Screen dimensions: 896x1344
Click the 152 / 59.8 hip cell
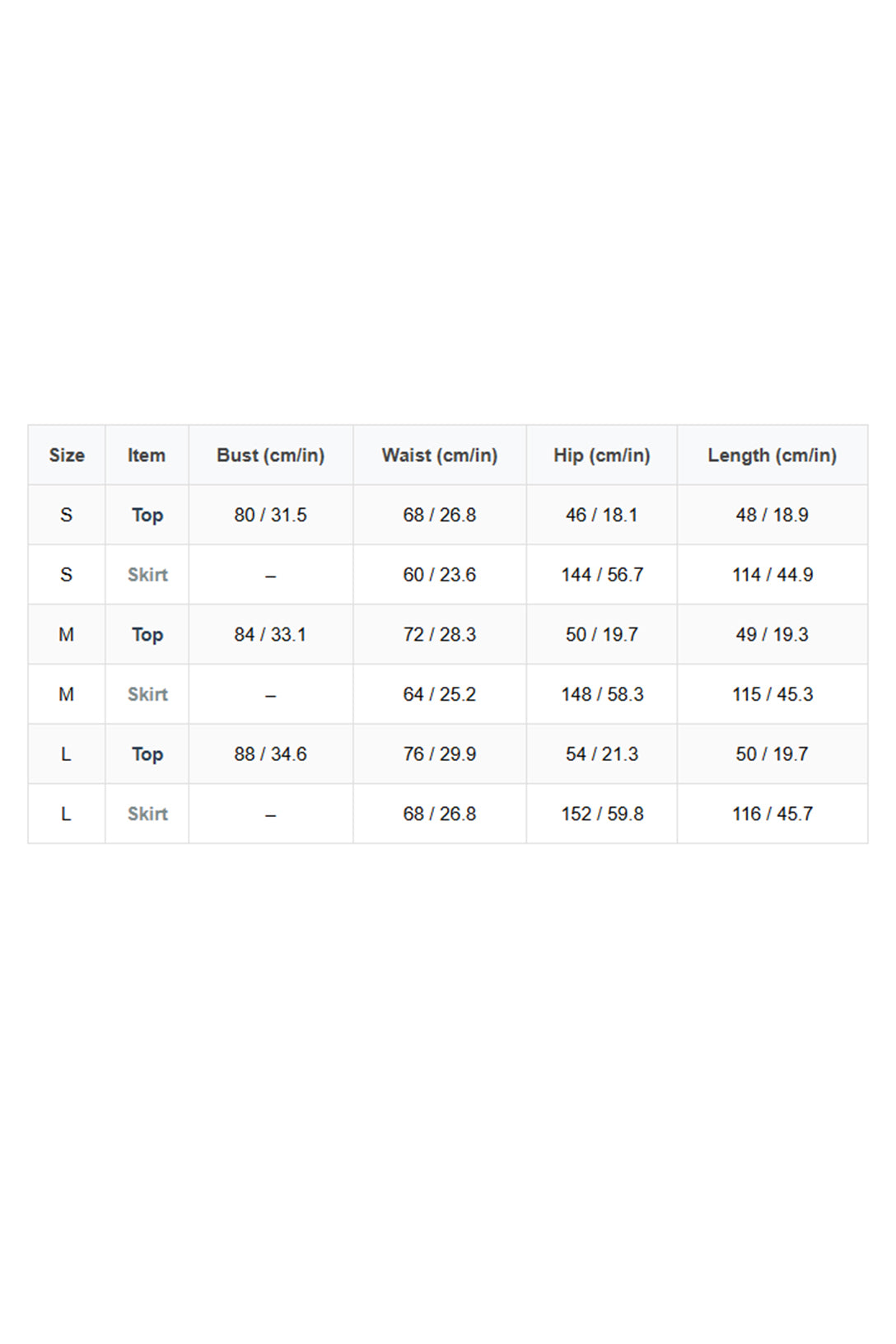pos(602,814)
